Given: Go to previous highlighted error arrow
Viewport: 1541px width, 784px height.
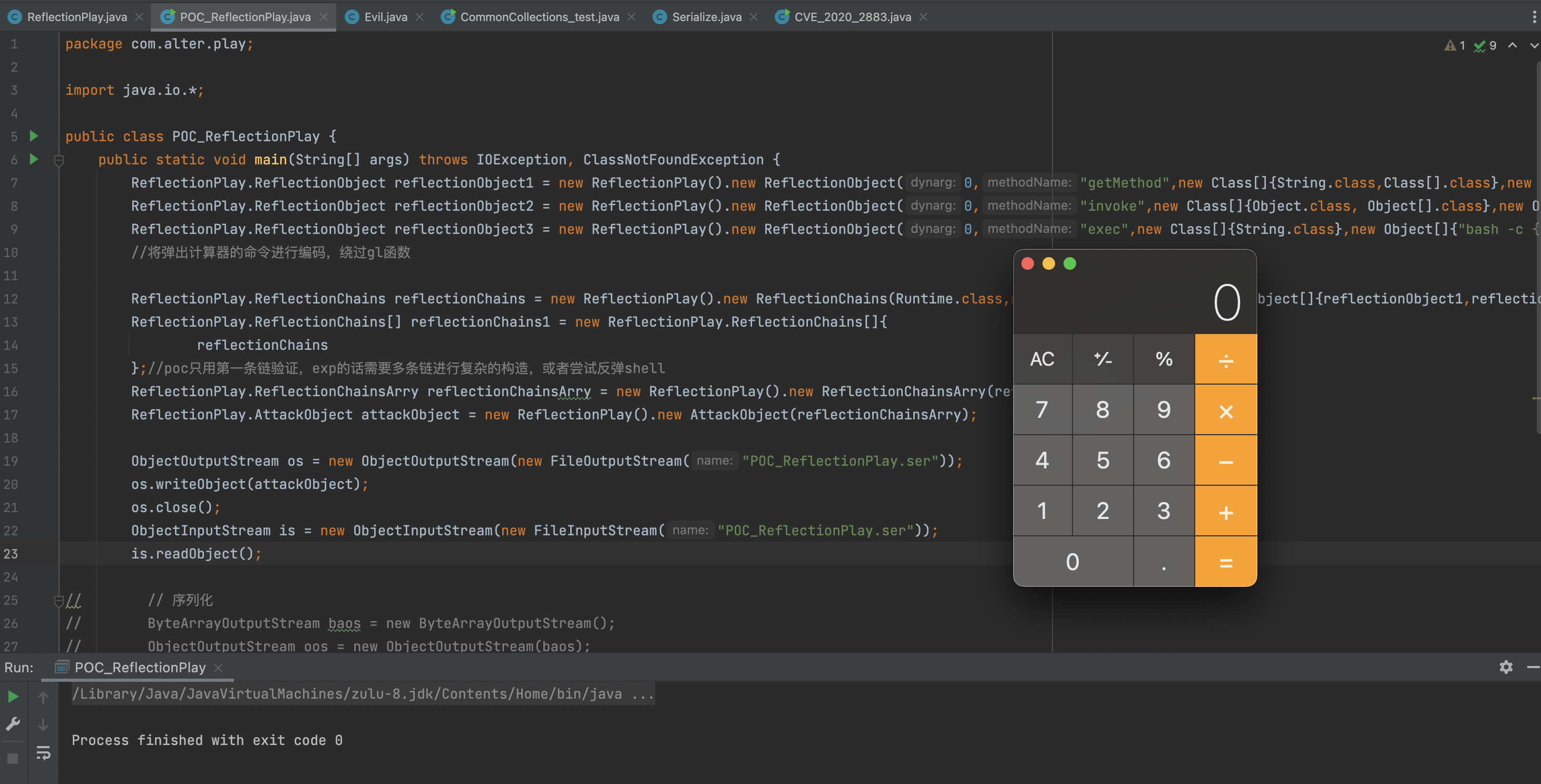Looking at the screenshot, I should [1513, 45].
